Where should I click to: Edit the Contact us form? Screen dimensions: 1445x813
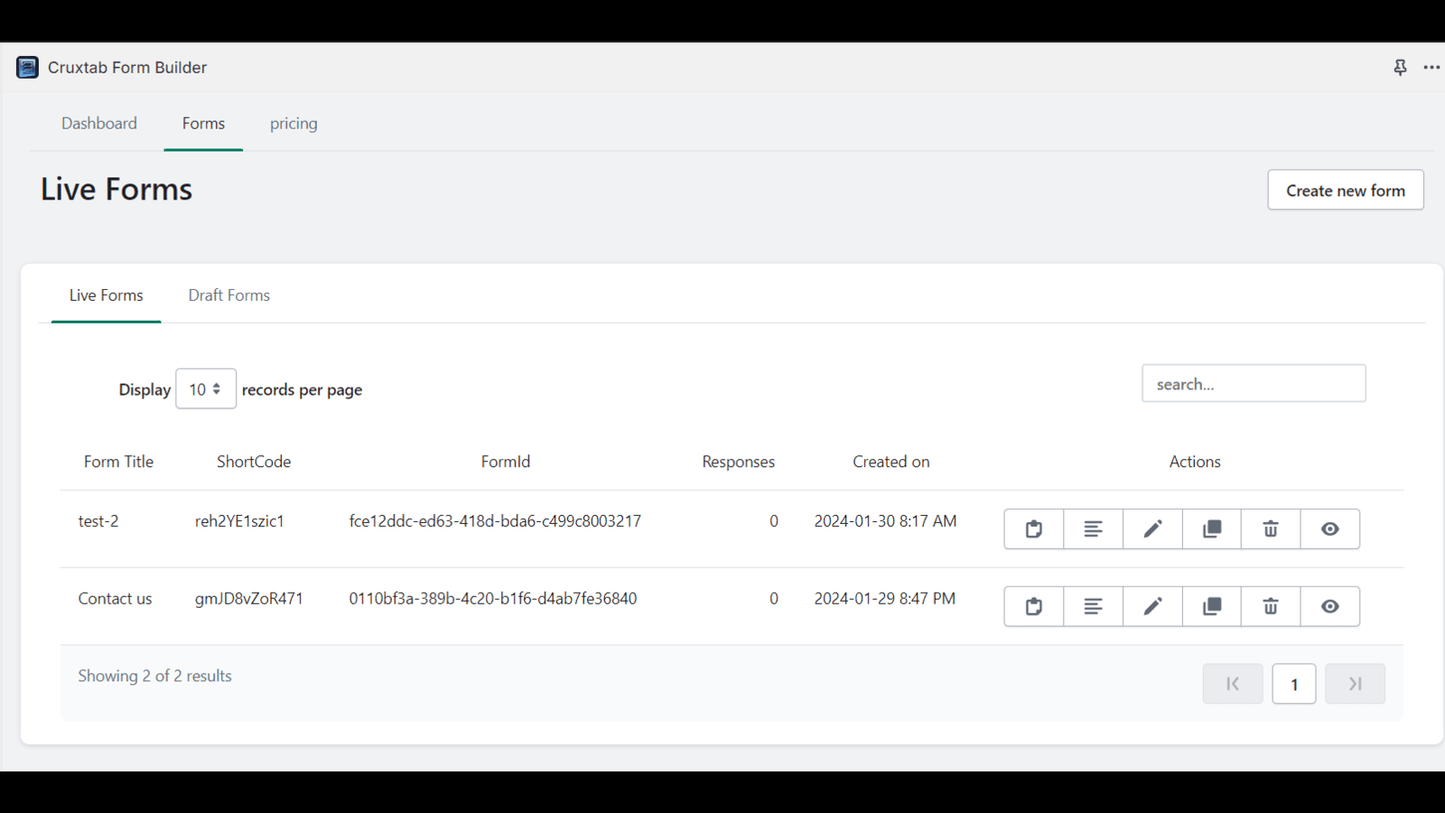(1152, 606)
